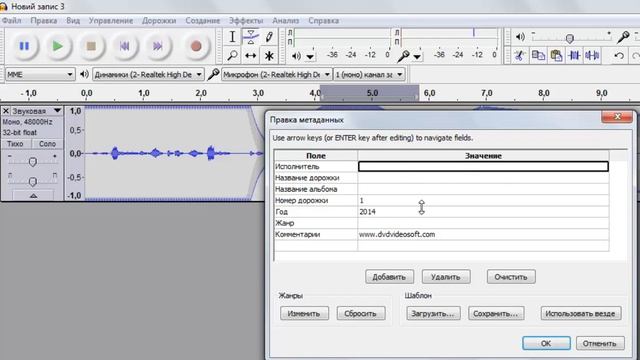Open the Дорожки menu
640x360 pixels.
[x=159, y=20]
